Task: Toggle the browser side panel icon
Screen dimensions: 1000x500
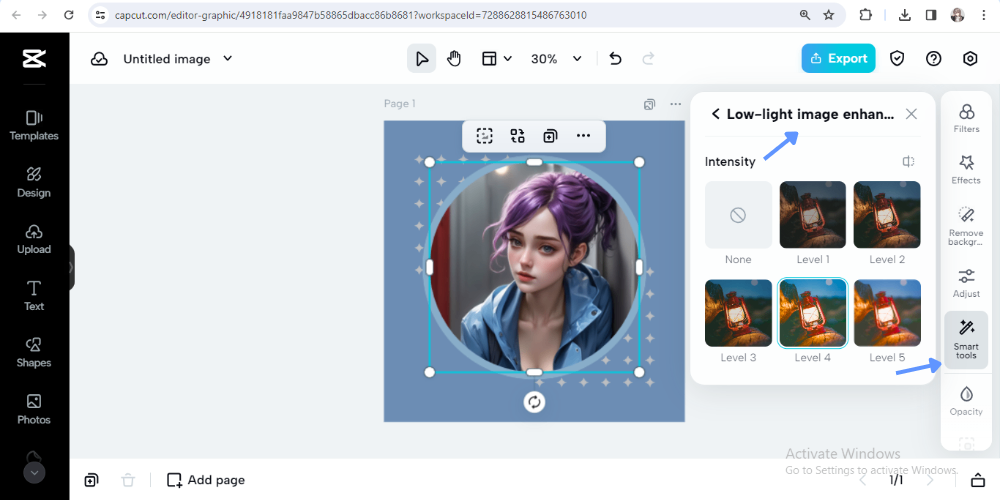Action: (930, 15)
